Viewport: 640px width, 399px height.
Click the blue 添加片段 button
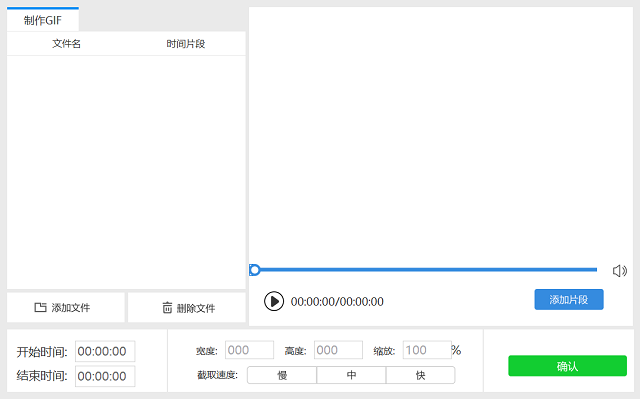click(x=569, y=299)
